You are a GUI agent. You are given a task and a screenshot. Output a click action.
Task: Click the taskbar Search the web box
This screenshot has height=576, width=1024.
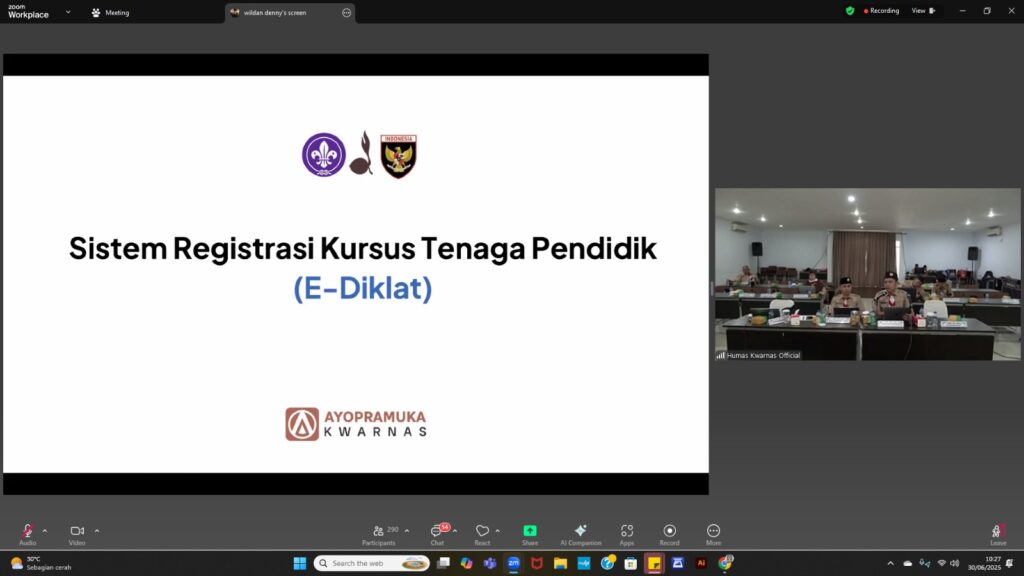372,563
